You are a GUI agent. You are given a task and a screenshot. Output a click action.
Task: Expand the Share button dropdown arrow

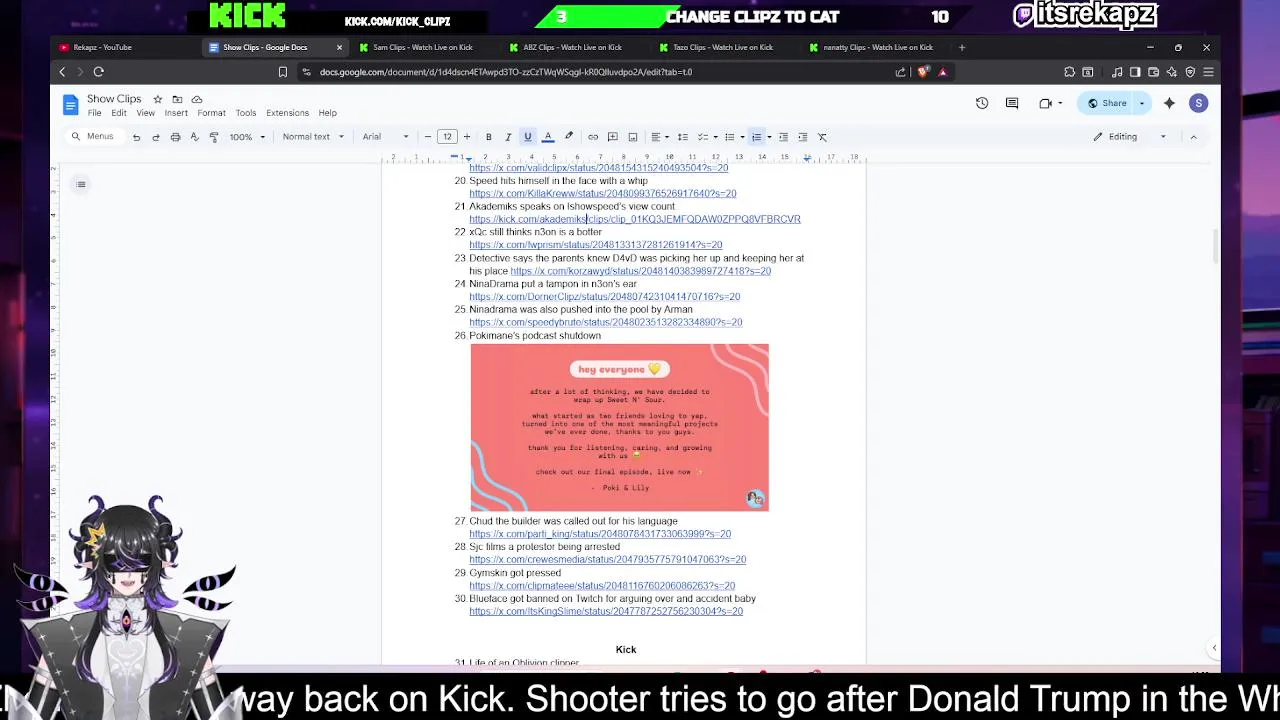click(1142, 103)
